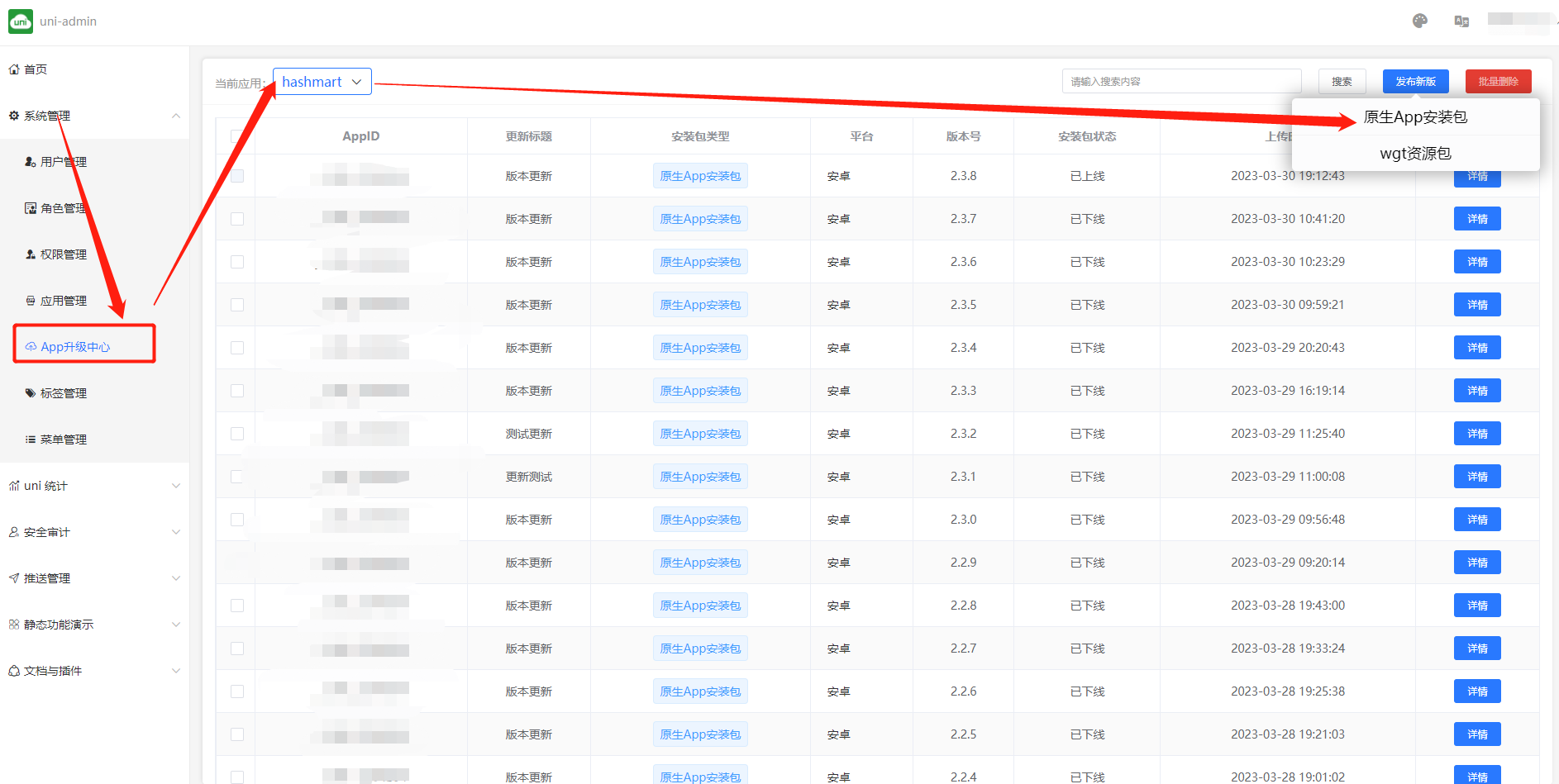The width and height of the screenshot is (1559, 784).
Task: Click the 更新测试 title cell
Action: tap(529, 477)
